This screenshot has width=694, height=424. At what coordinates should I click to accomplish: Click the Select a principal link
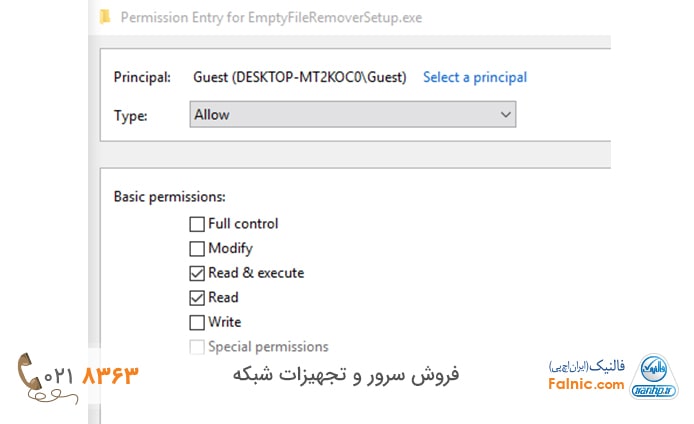[x=475, y=77]
